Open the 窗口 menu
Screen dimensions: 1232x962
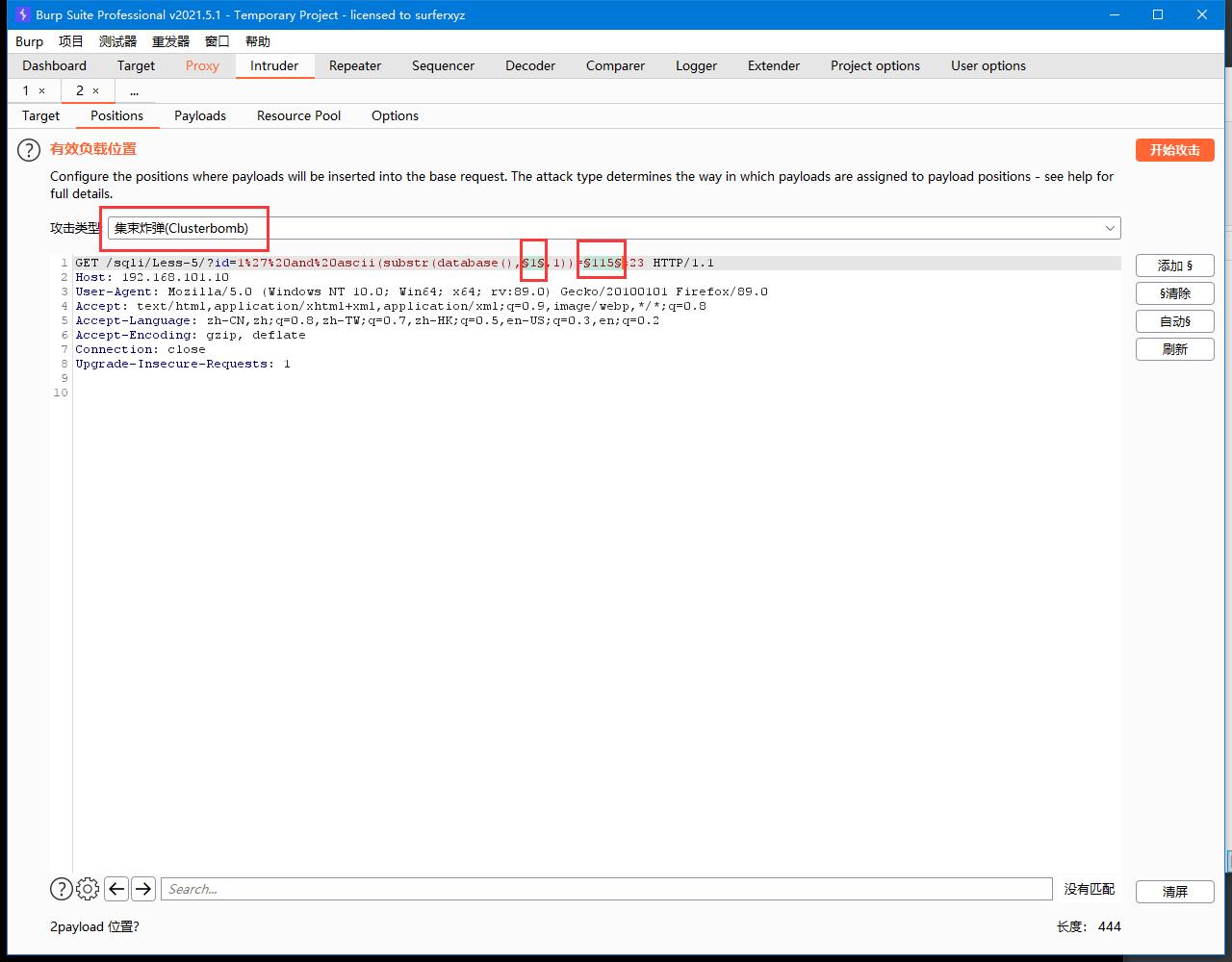point(218,41)
